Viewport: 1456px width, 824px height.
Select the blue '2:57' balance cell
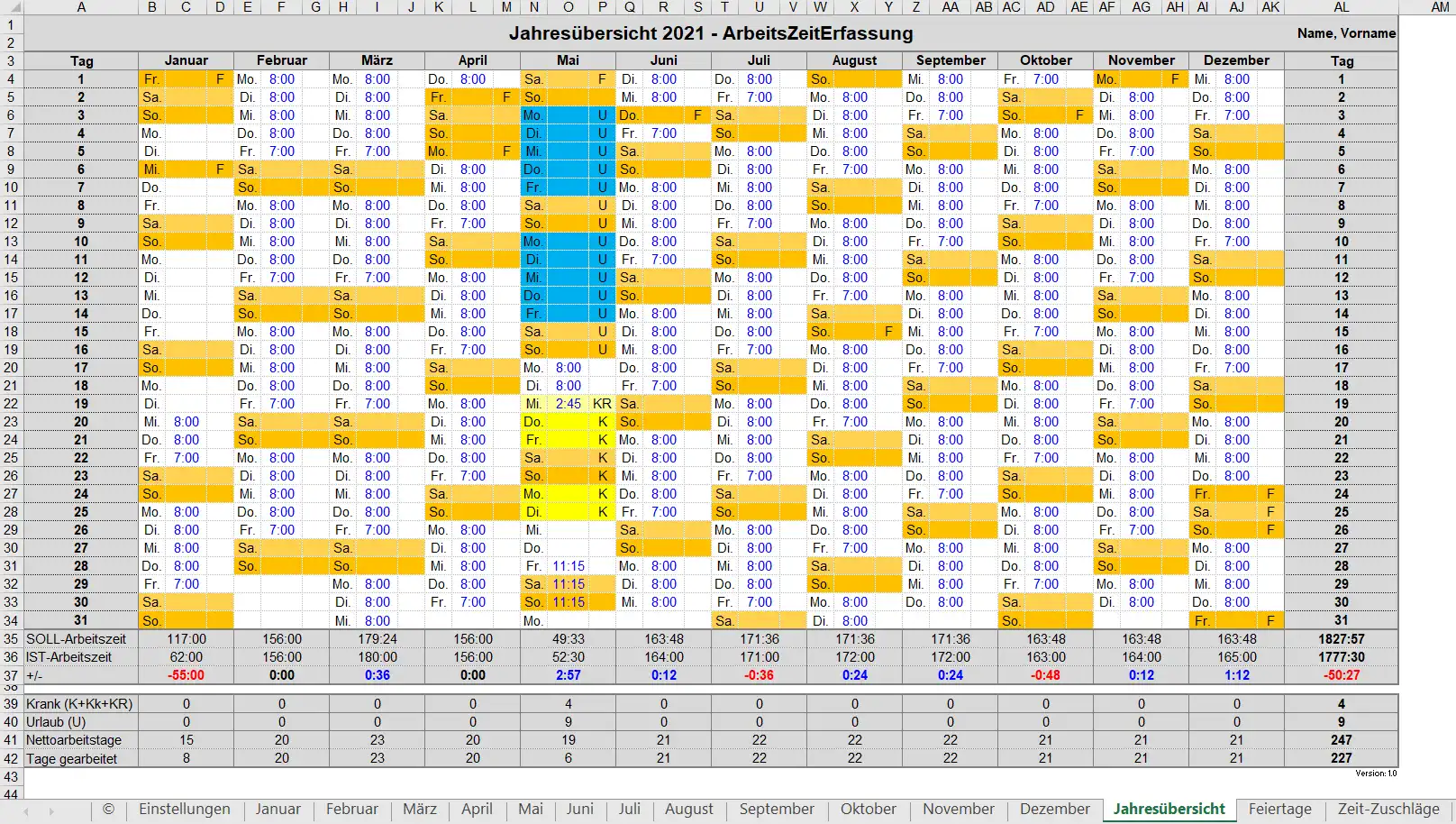569,675
